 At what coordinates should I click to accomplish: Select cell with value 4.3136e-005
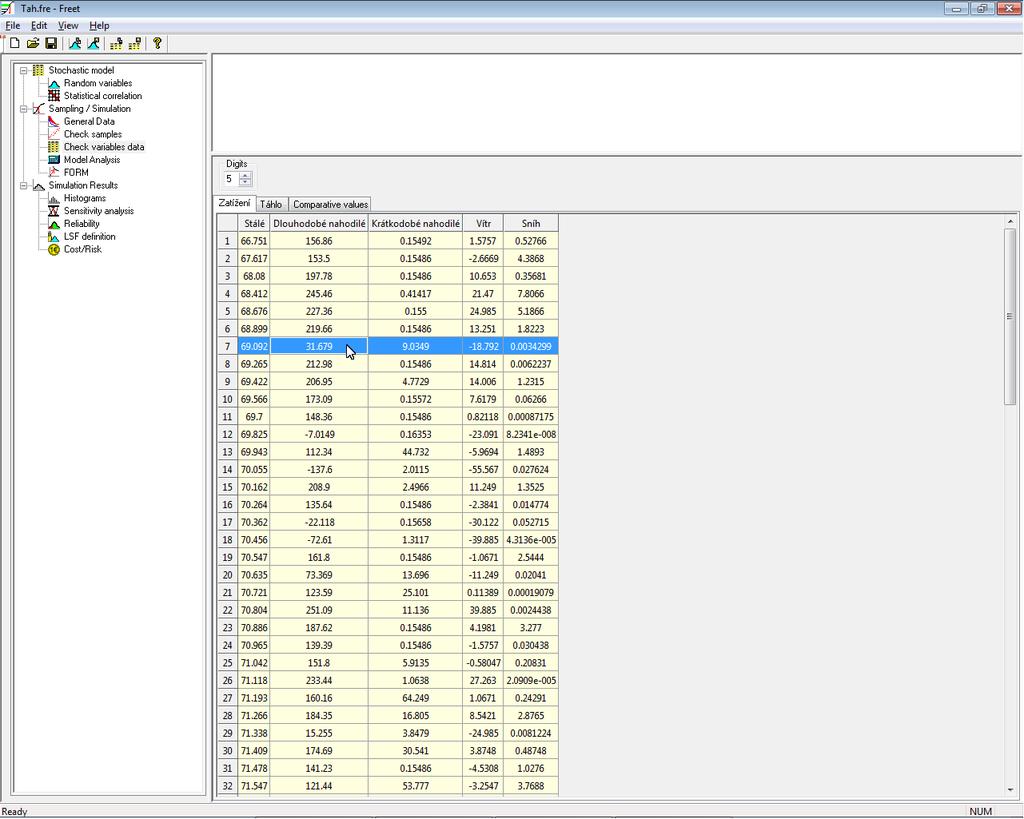tap(531, 540)
